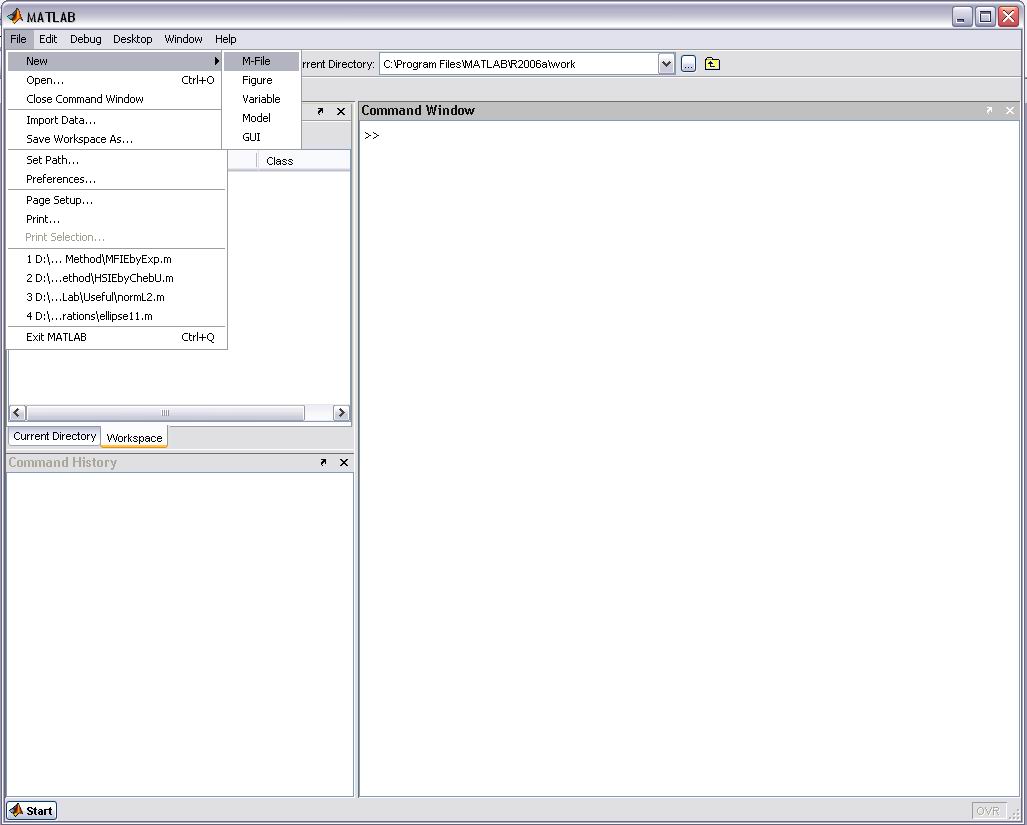Minimize the MATLAB window
Viewport: 1027px width, 825px height.
(962, 16)
